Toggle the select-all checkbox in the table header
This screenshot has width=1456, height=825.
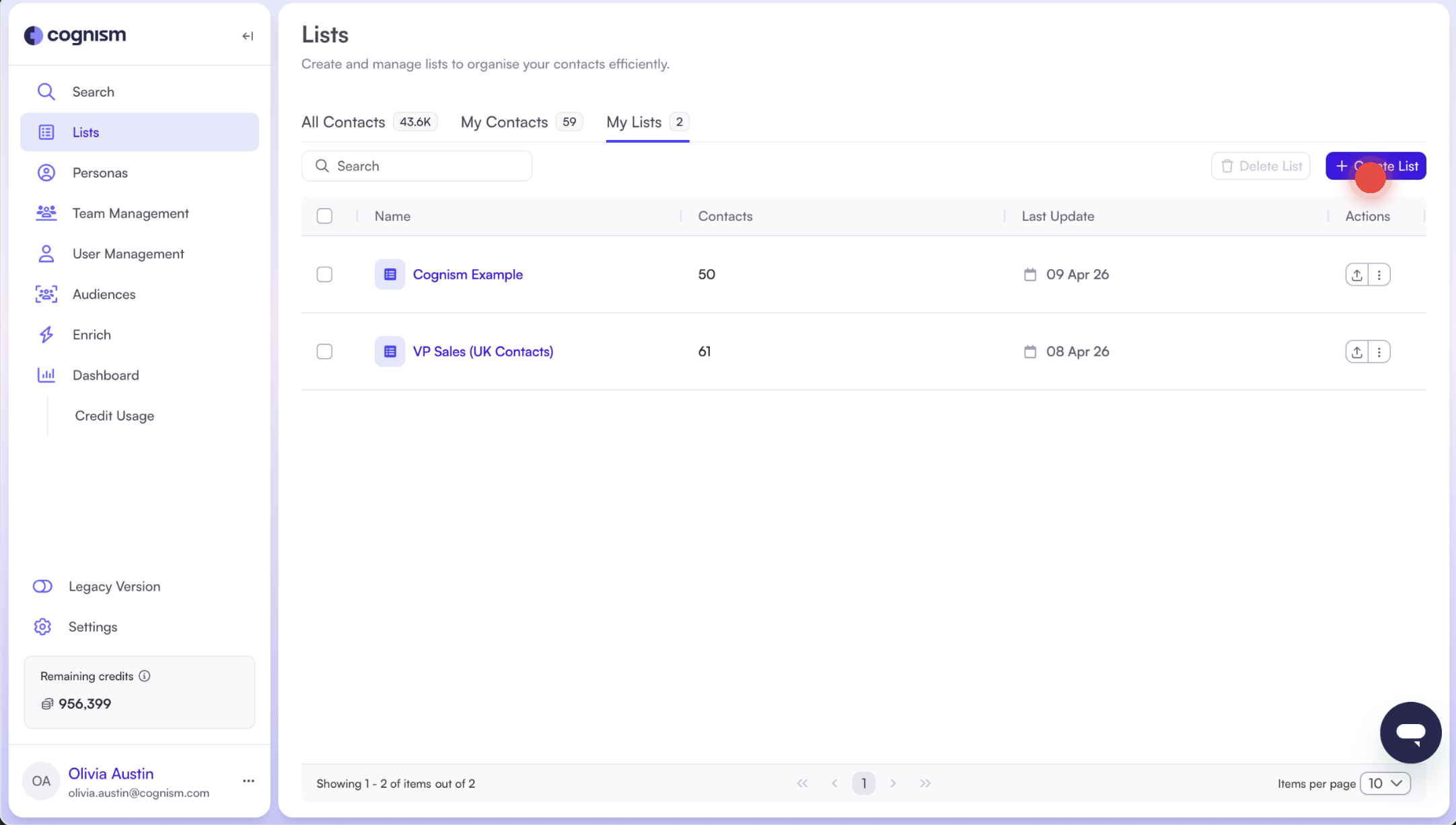(324, 215)
